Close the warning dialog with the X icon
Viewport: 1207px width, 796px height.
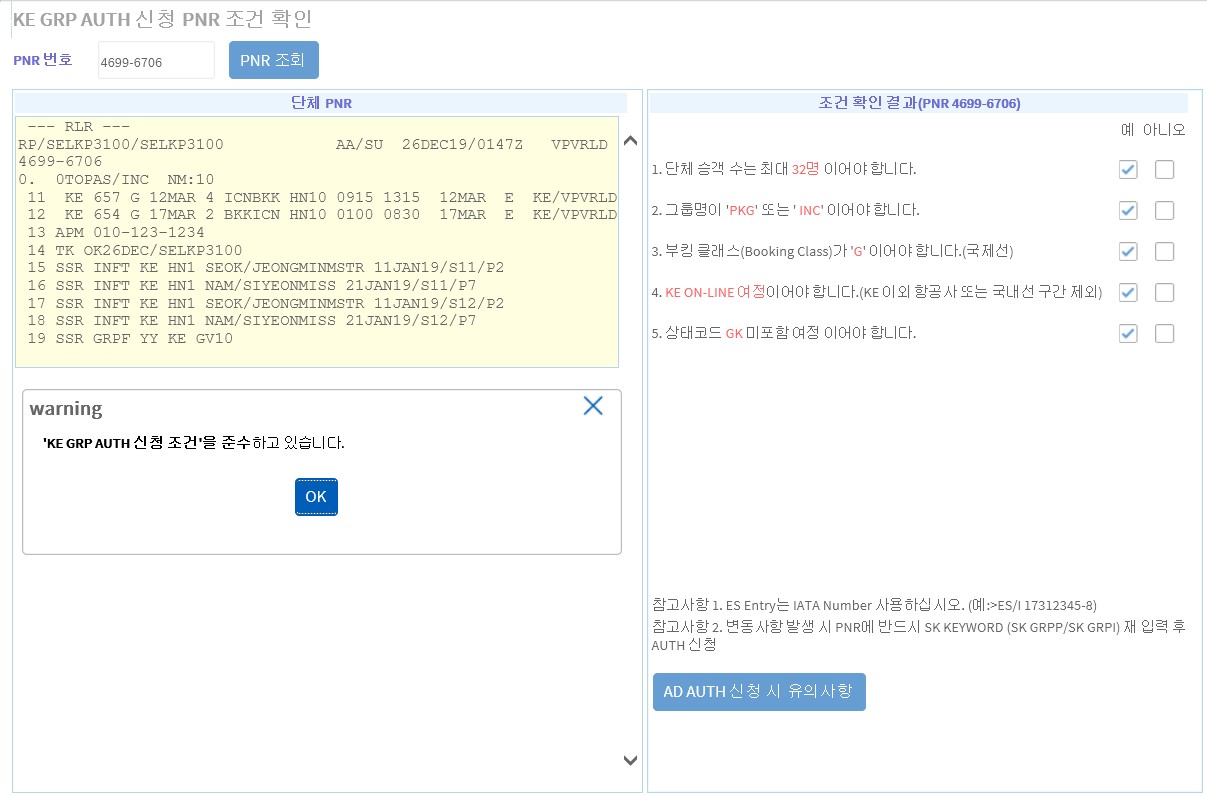click(x=593, y=405)
